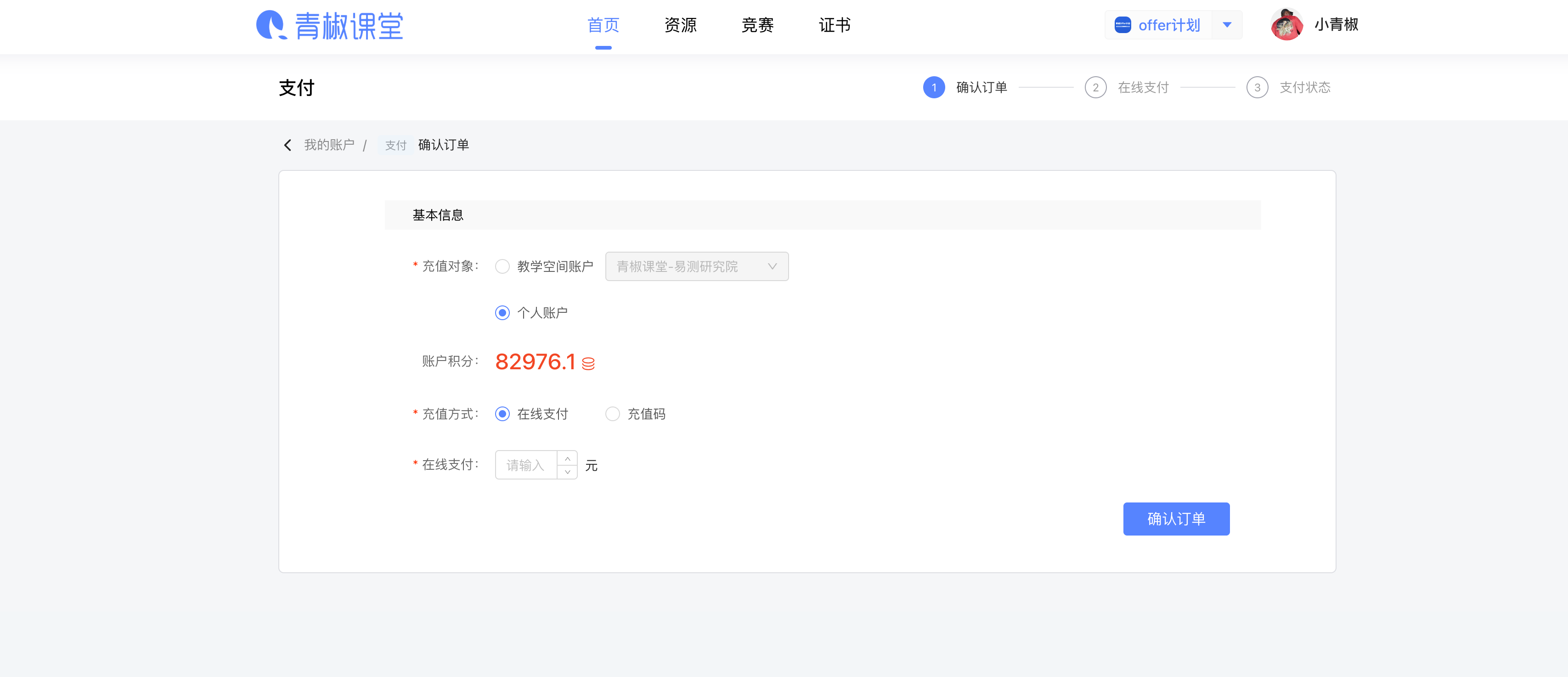
Task: Choose 充值码 as recharge method
Action: coord(612,414)
